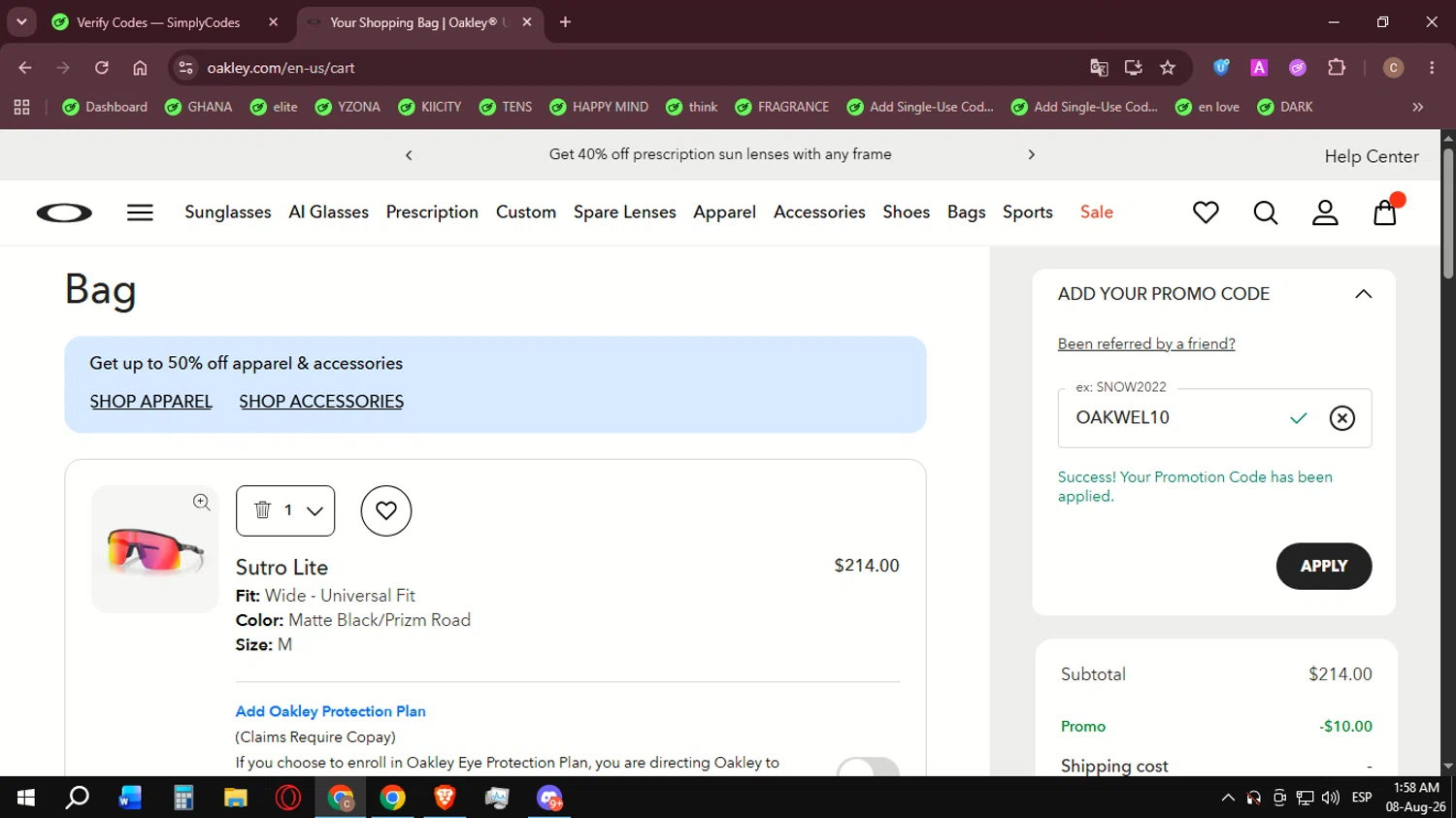Follow the 'Been referred by a friend?' link

(1146, 344)
